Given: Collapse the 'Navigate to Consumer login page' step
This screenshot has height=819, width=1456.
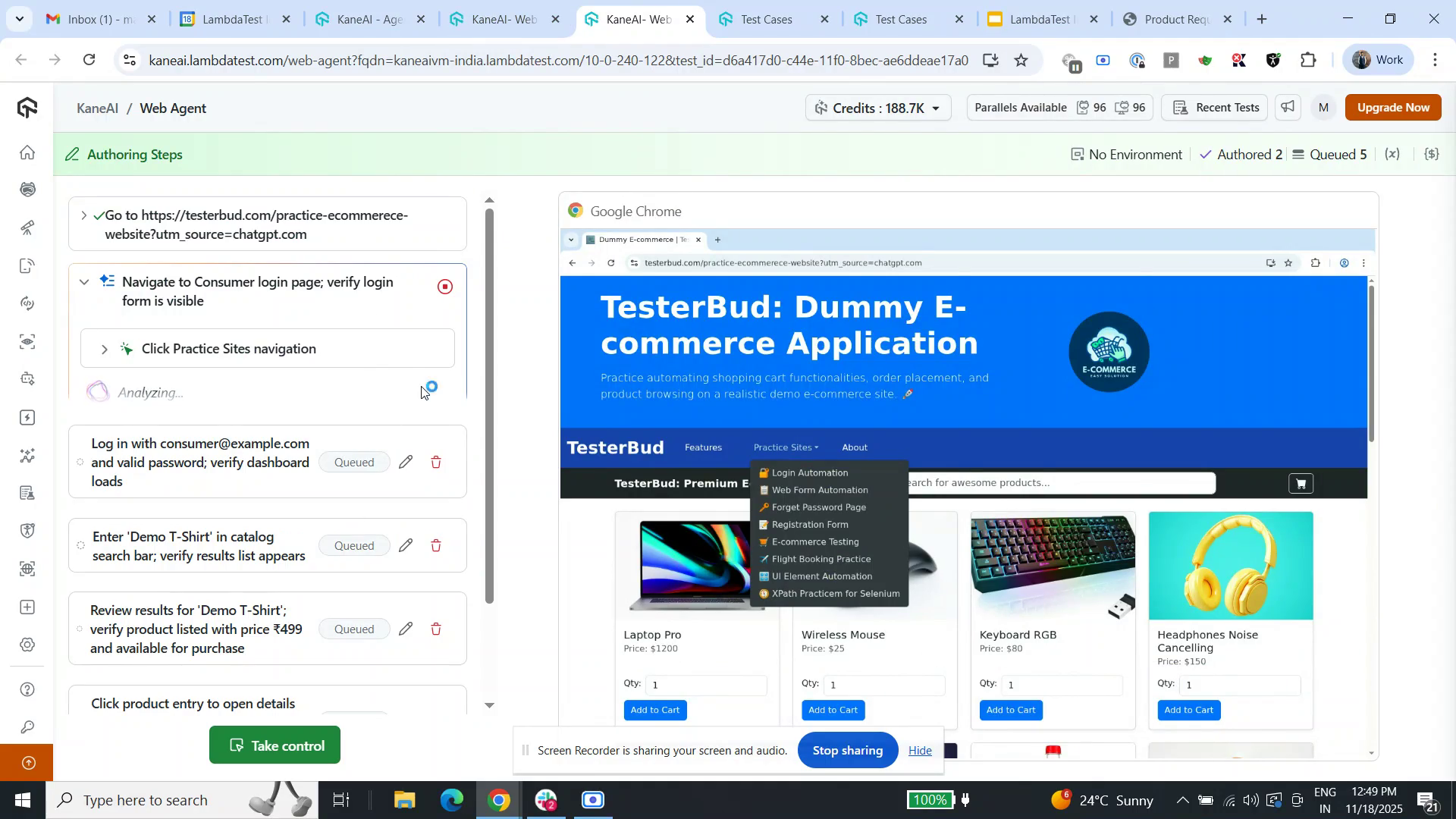Looking at the screenshot, I should click(84, 281).
